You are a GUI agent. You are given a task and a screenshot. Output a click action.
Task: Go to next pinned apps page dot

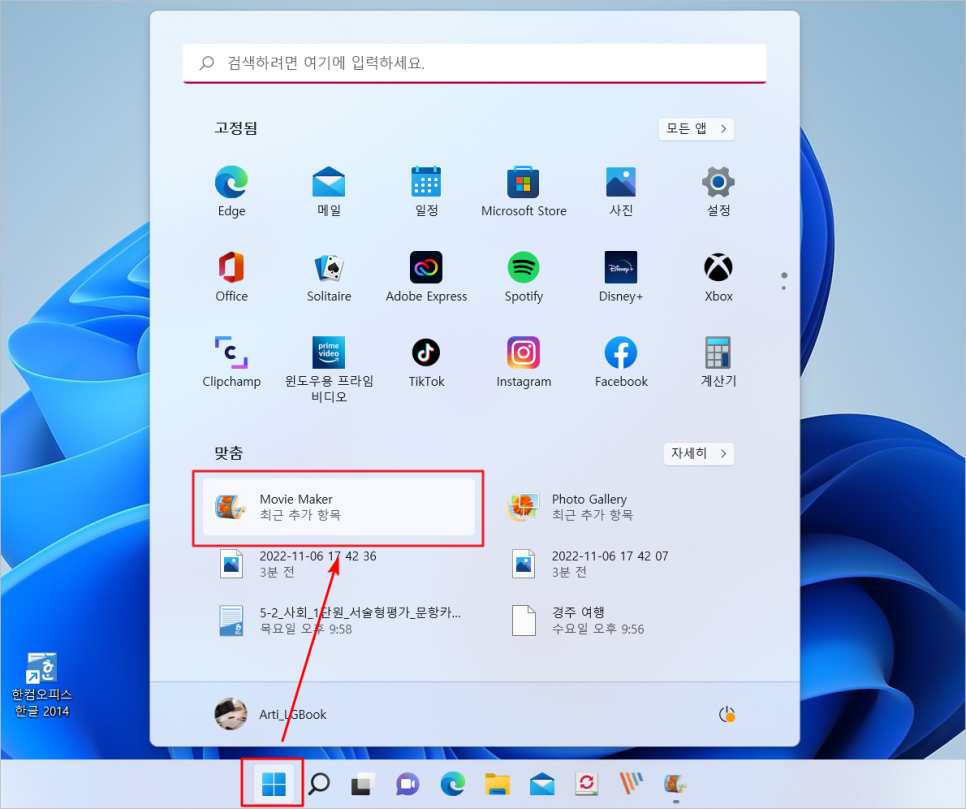[x=784, y=288]
